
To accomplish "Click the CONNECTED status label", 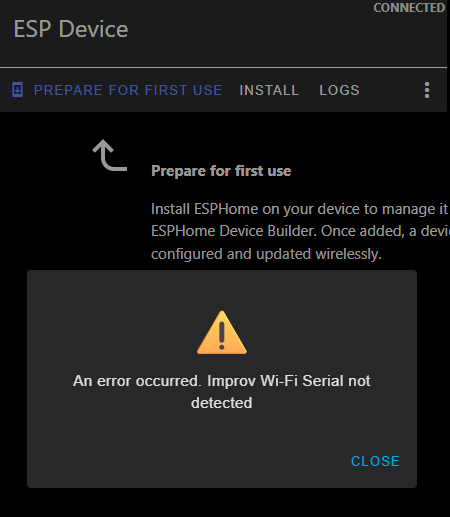I will (409, 8).
